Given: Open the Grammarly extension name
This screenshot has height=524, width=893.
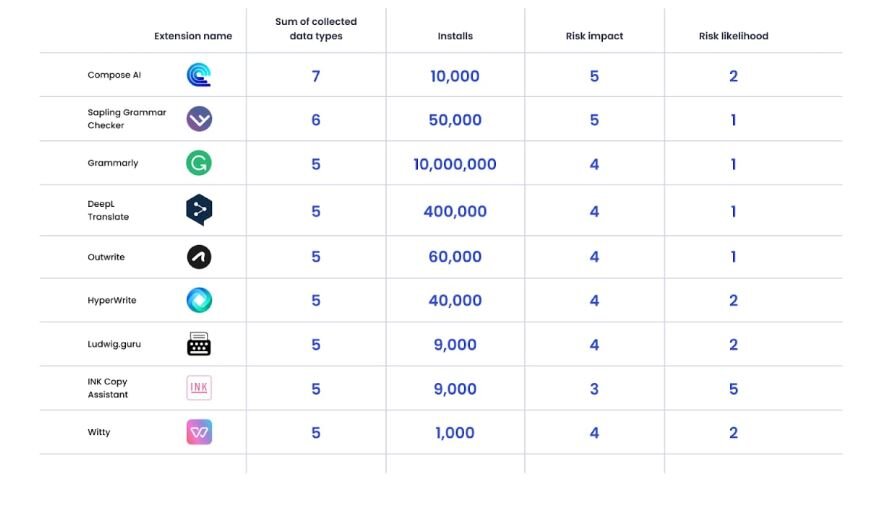Looking at the screenshot, I should [113, 163].
